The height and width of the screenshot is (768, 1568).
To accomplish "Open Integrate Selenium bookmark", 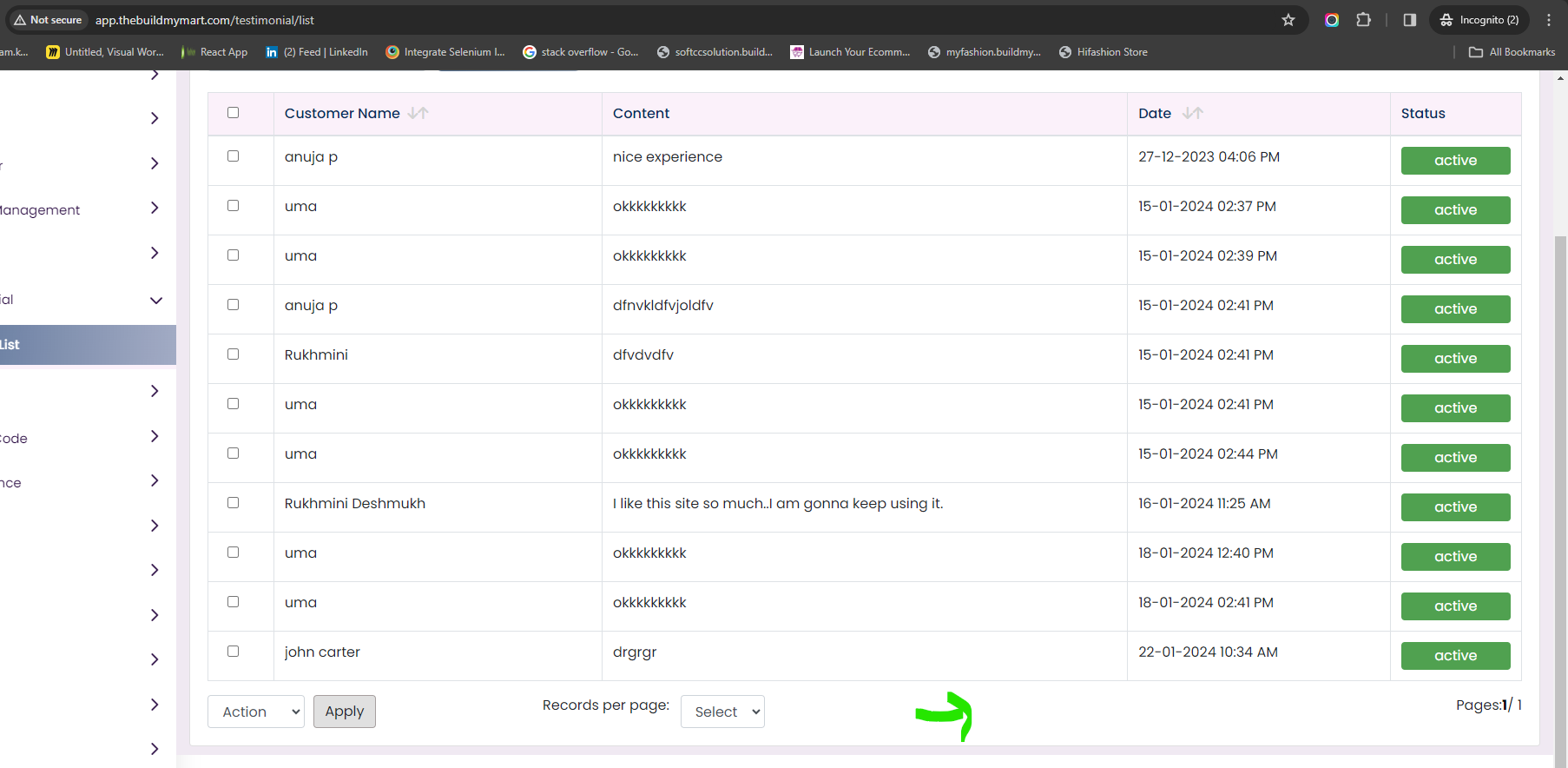I will 445,52.
